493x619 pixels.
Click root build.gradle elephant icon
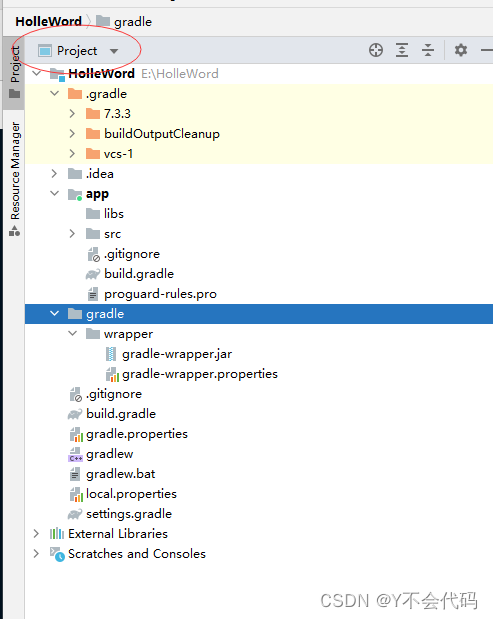click(x=75, y=414)
